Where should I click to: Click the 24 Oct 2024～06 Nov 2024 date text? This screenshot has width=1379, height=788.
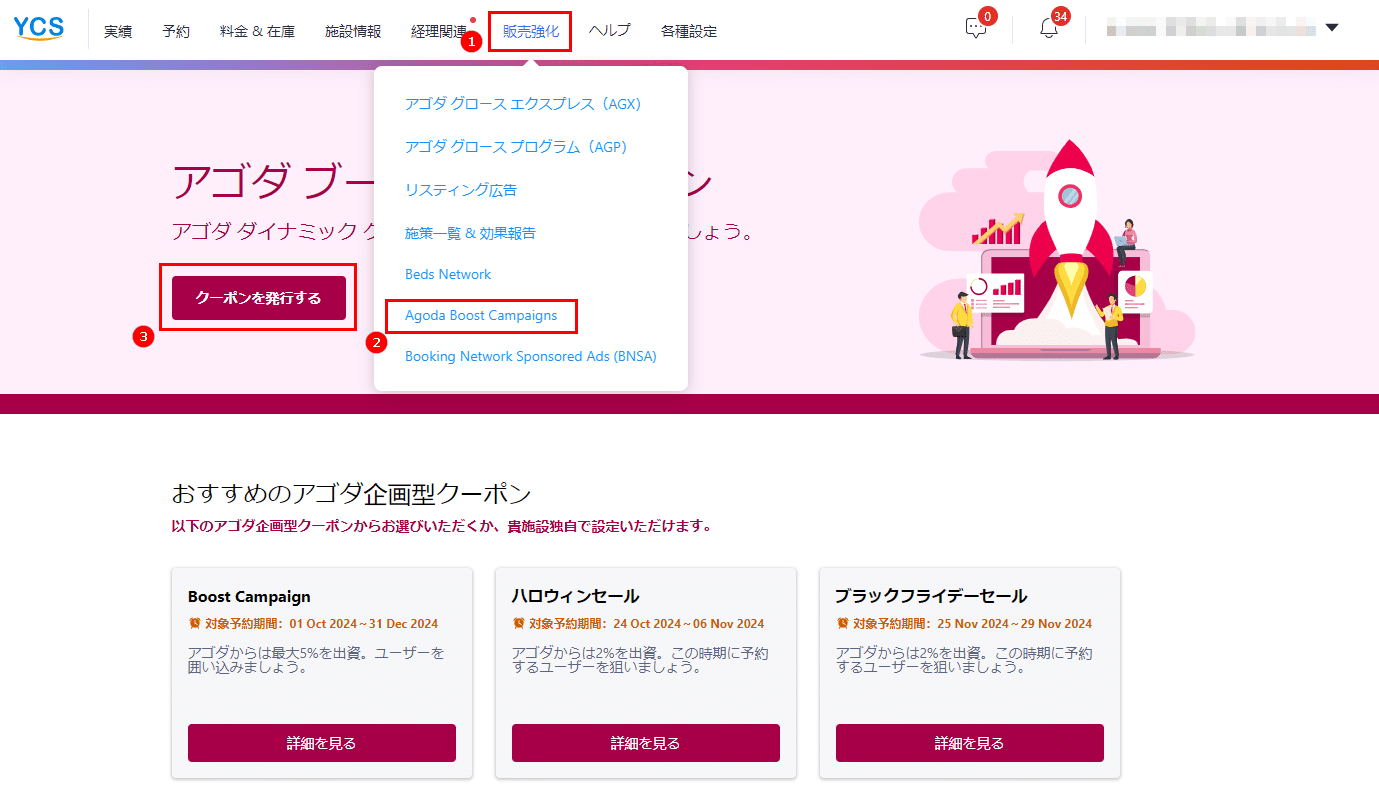[x=689, y=624]
